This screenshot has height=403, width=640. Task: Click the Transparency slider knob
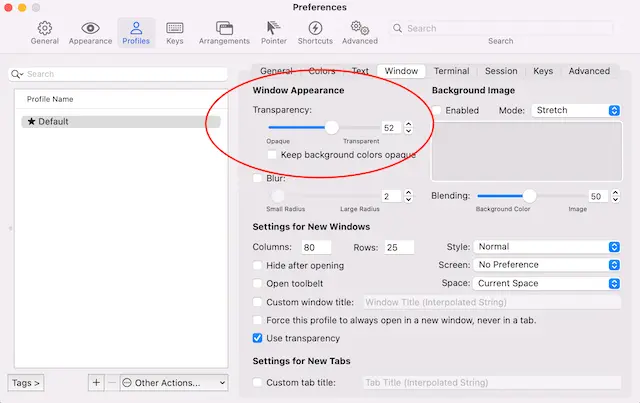[x=331, y=128]
